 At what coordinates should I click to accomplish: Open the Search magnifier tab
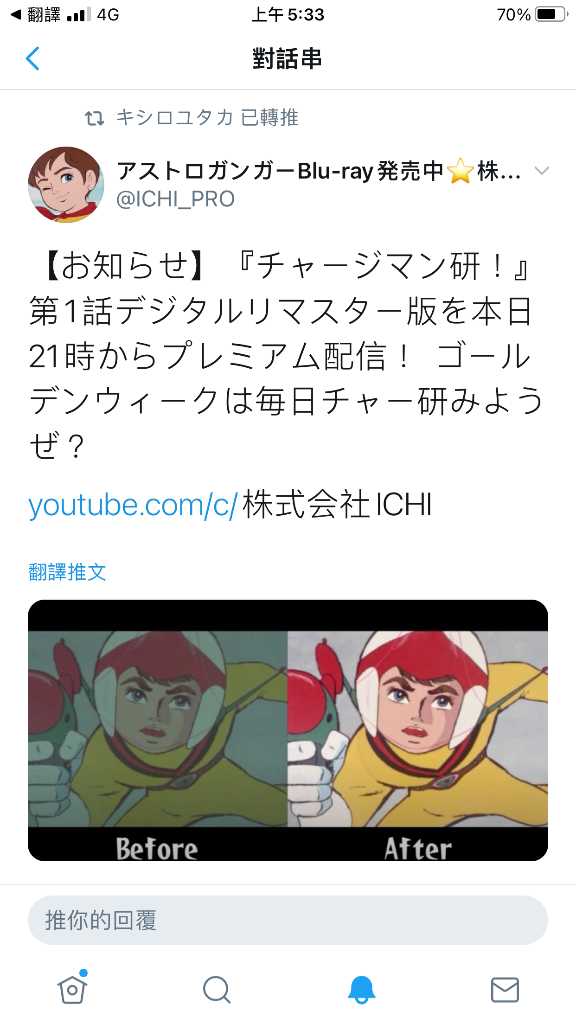coord(217,990)
